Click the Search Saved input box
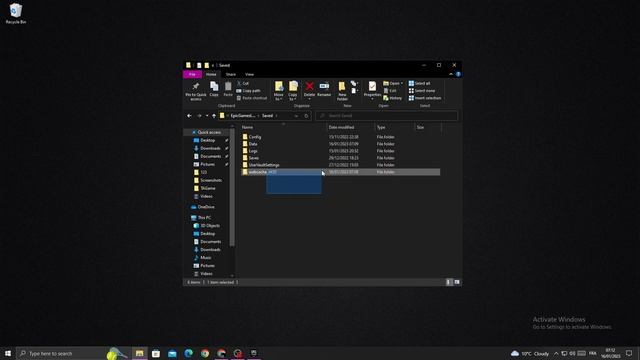 pyautogui.click(x=387, y=116)
